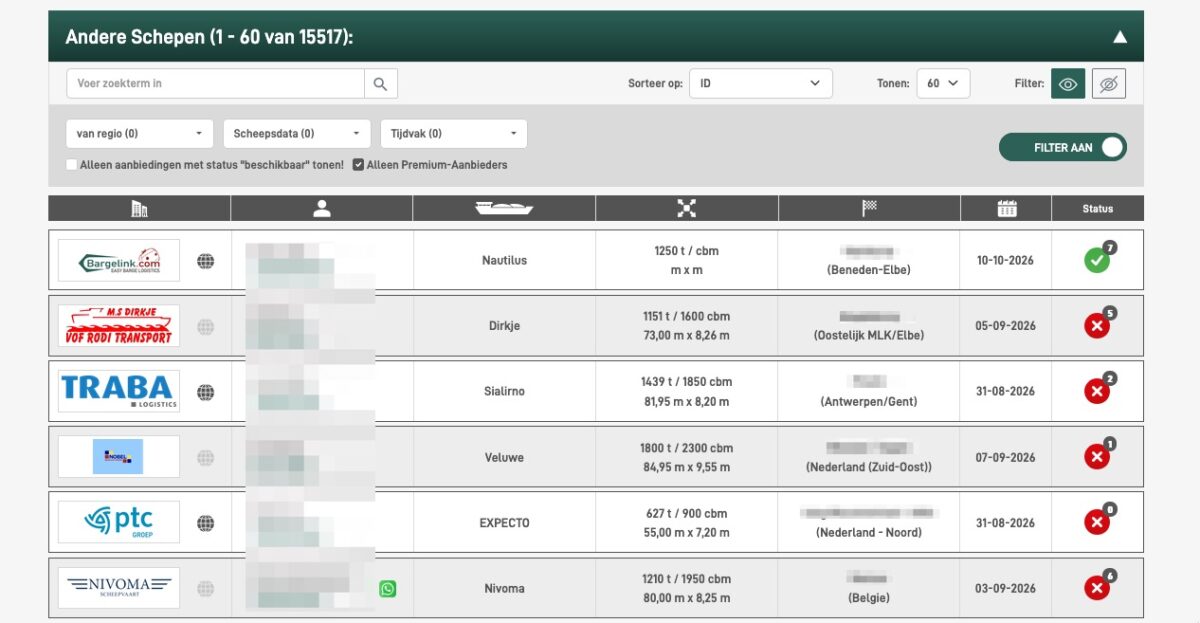Select ship name EXPECTO
Screen dimensions: 1200x623
tap(504, 523)
